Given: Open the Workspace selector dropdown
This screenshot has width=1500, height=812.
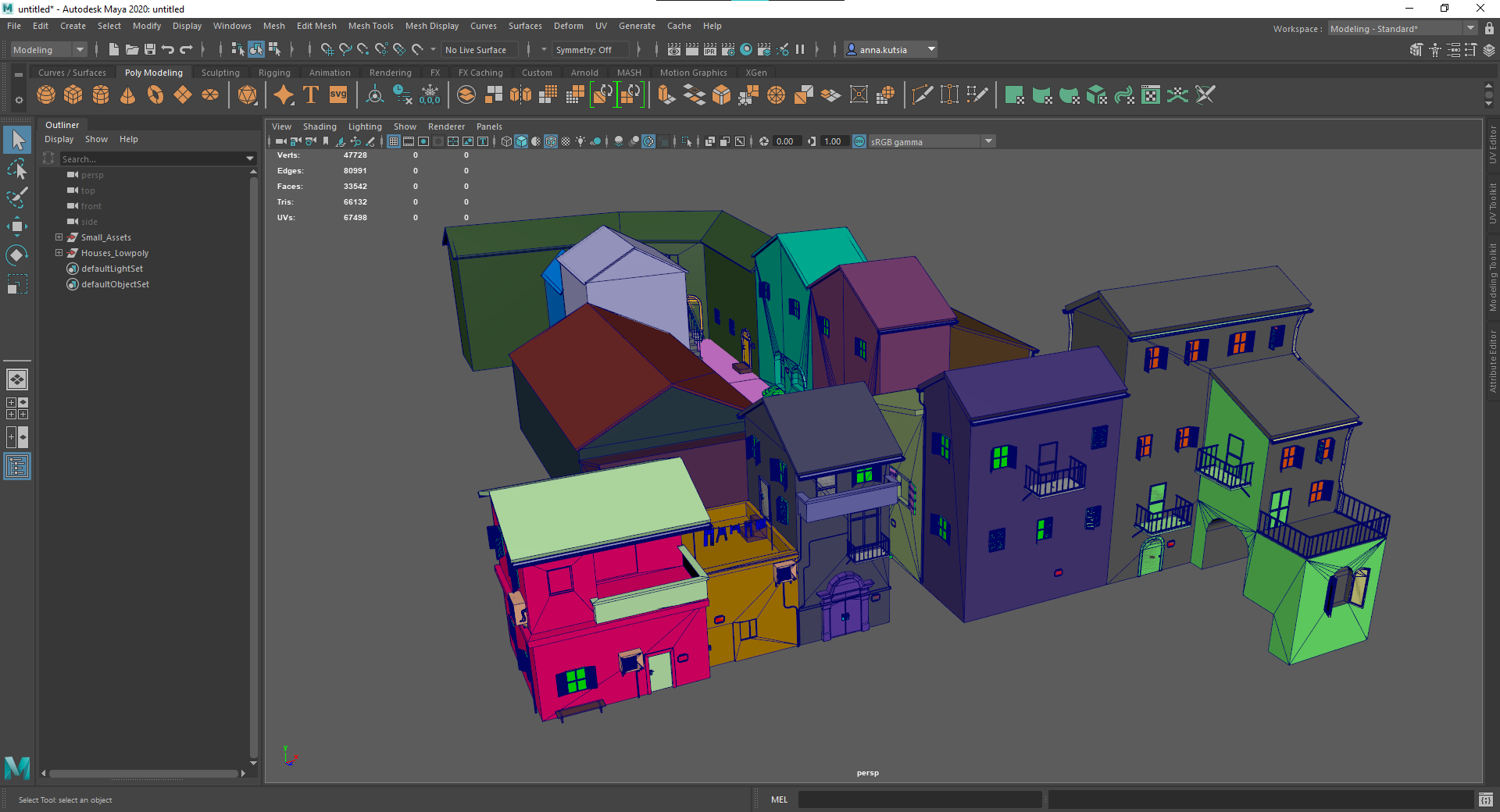Looking at the screenshot, I should pyautogui.click(x=1403, y=29).
